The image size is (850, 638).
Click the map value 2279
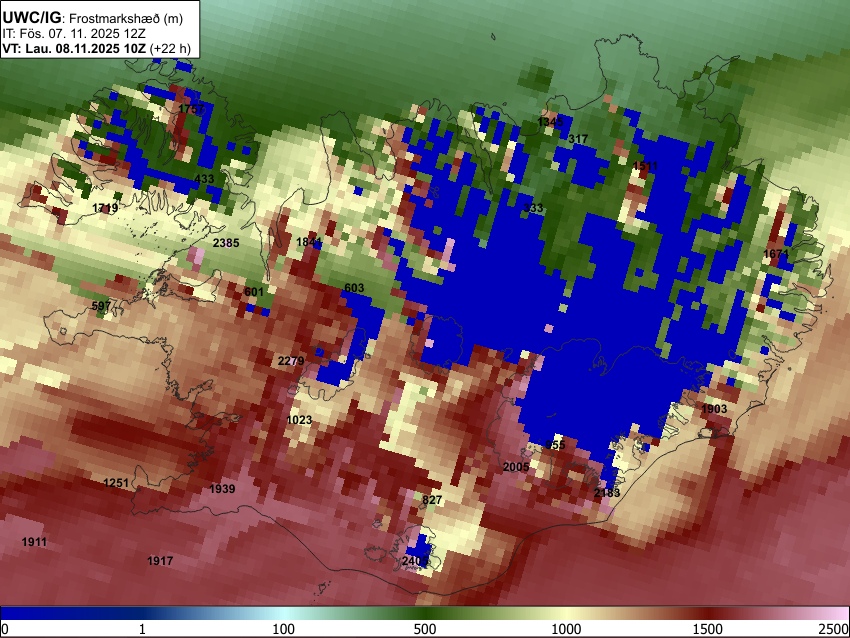click(291, 361)
